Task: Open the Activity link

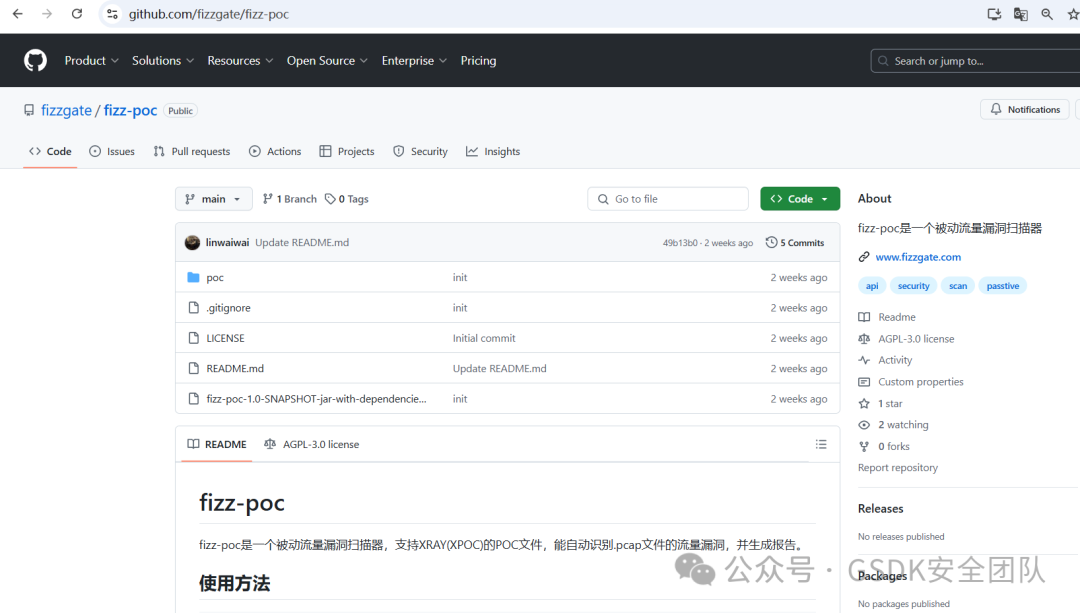Action: (885, 360)
